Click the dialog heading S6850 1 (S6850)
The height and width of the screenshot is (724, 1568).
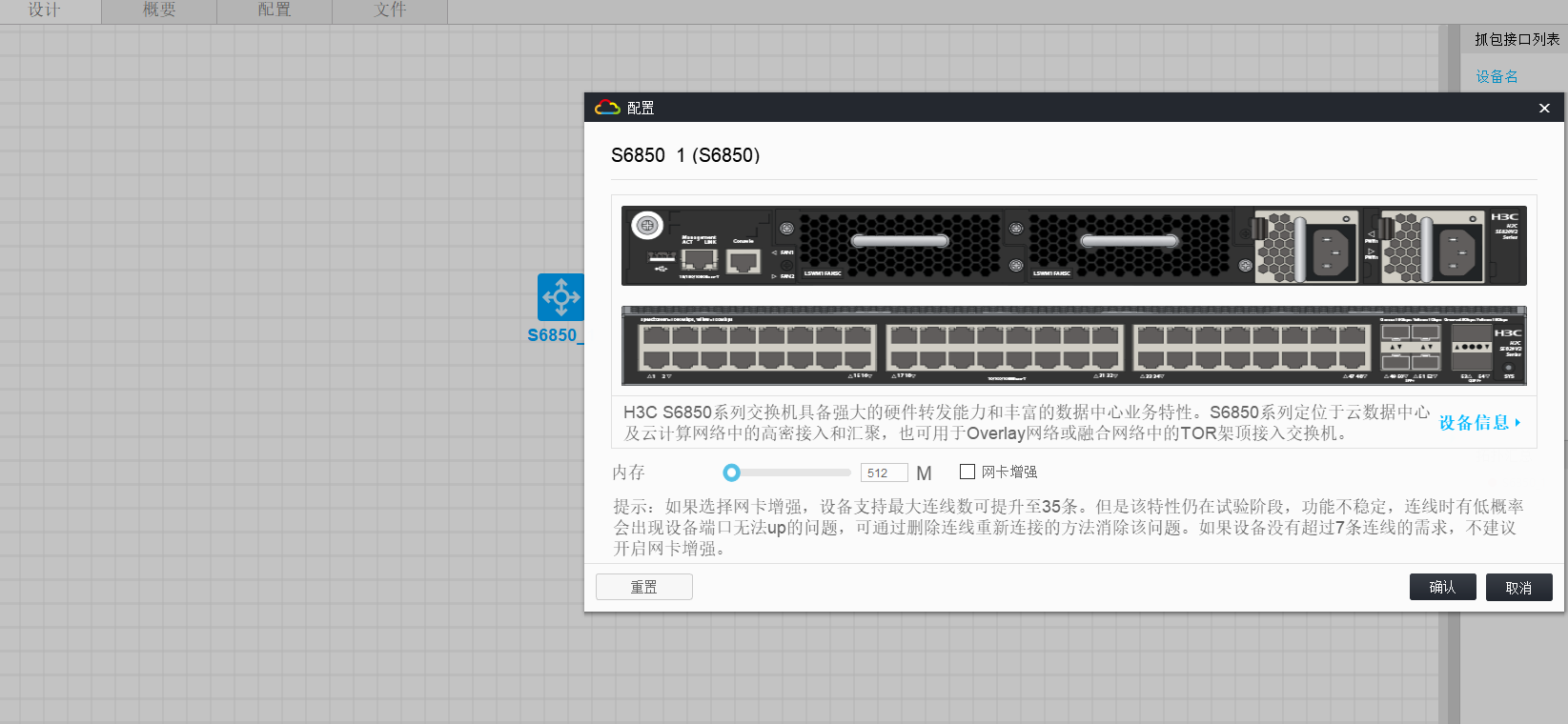(x=685, y=155)
